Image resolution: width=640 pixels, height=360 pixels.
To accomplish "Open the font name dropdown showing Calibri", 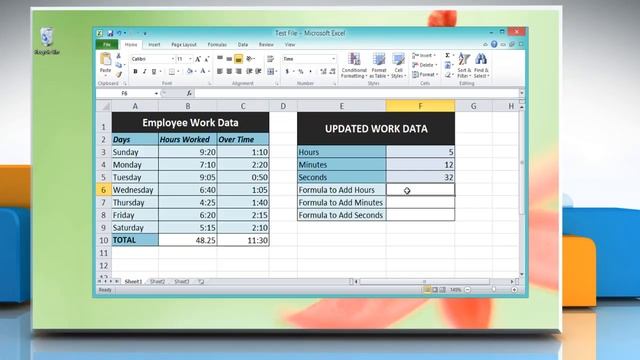I will pyautogui.click(x=173, y=59).
